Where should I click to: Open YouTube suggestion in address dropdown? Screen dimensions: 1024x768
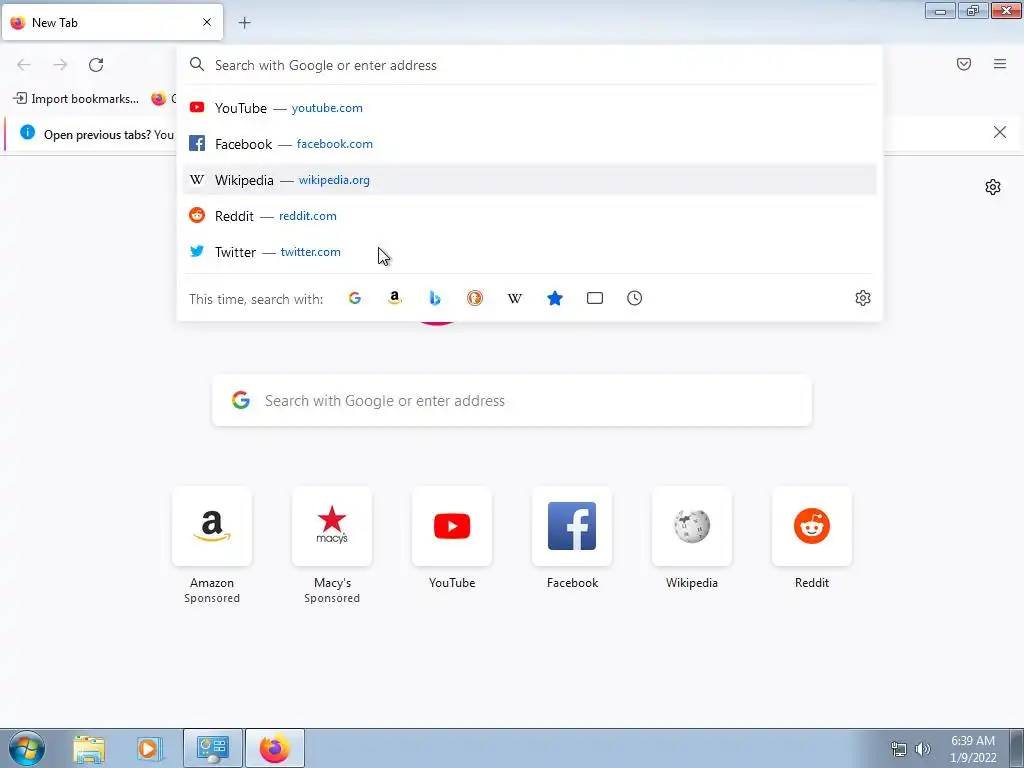tap(529, 108)
